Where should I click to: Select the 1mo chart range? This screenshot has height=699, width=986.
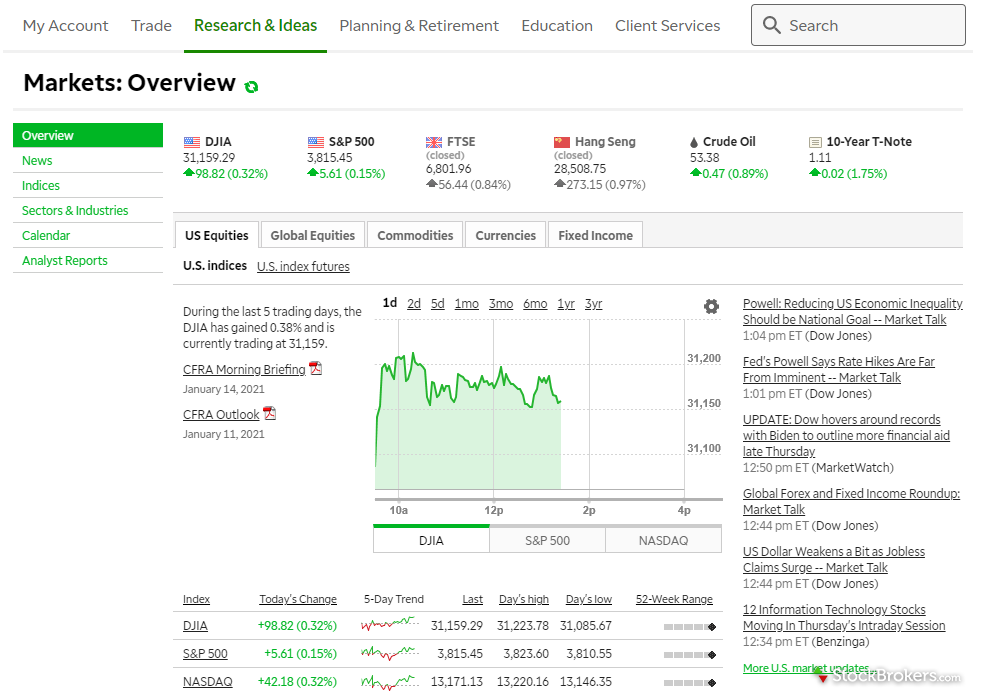pyautogui.click(x=467, y=304)
